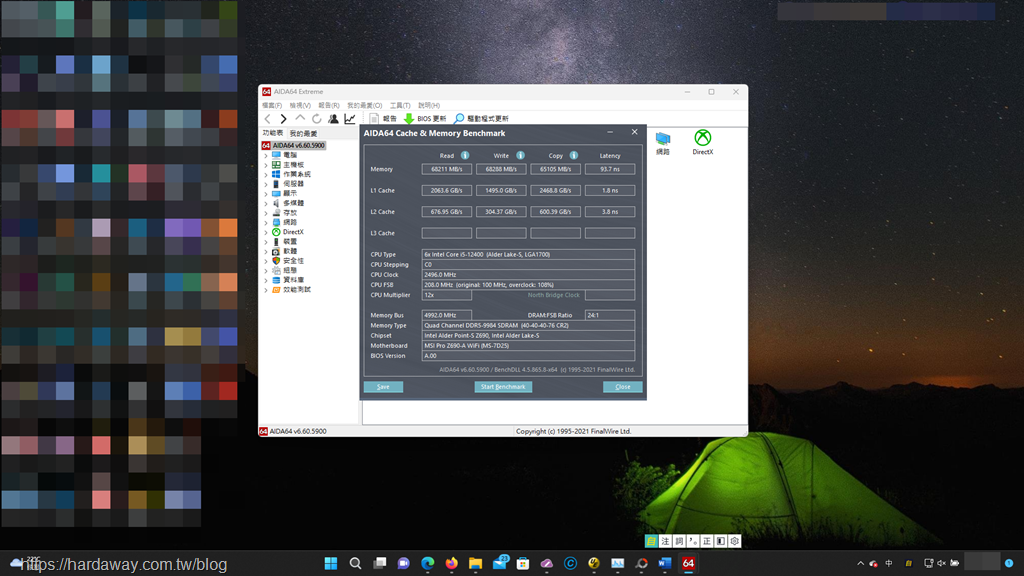This screenshot has height=576, width=1024.
Task: Open the DirectX icon in the right pane
Action: [703, 142]
